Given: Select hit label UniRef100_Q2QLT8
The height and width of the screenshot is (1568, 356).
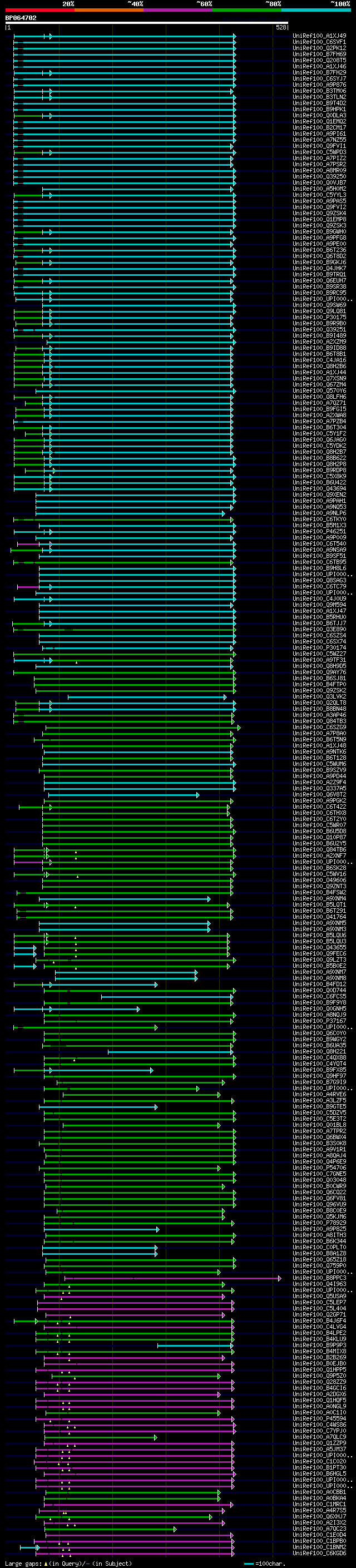Looking at the screenshot, I should pyautogui.click(x=319, y=703).
